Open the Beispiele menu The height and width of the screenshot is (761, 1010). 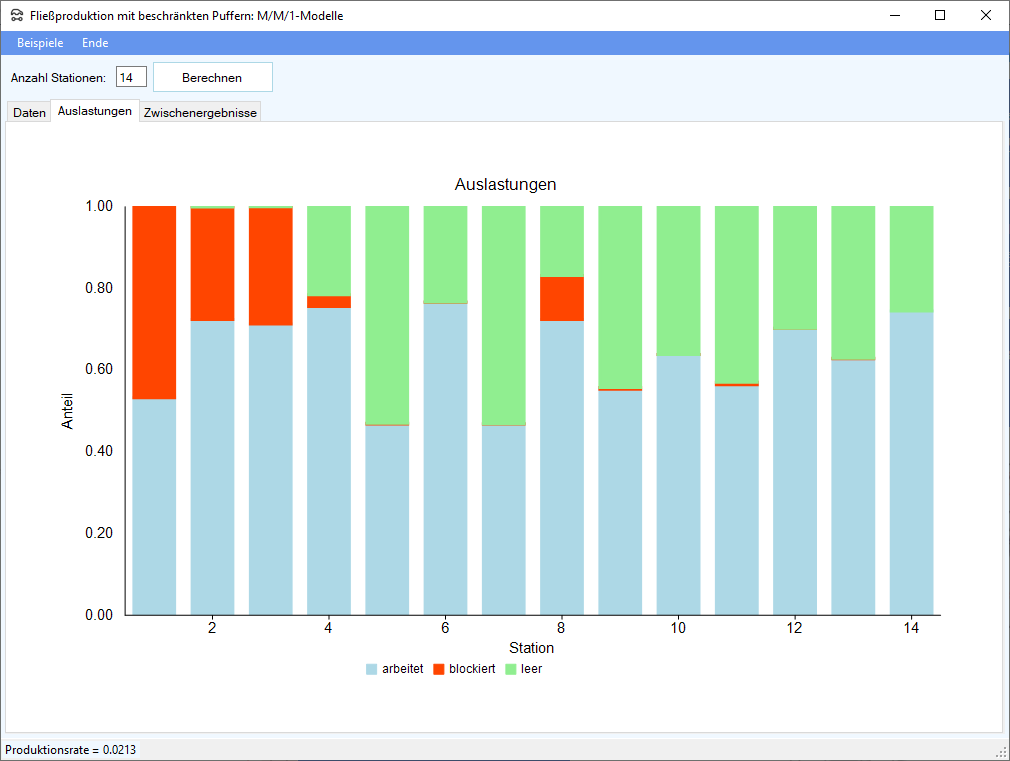(x=40, y=43)
